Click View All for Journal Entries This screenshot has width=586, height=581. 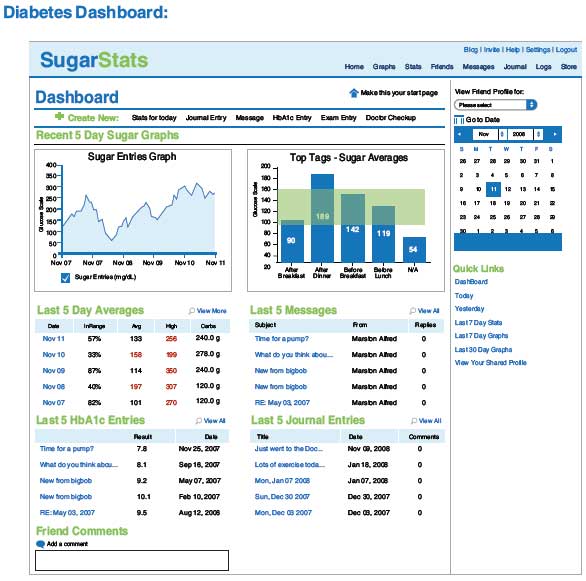coord(430,421)
